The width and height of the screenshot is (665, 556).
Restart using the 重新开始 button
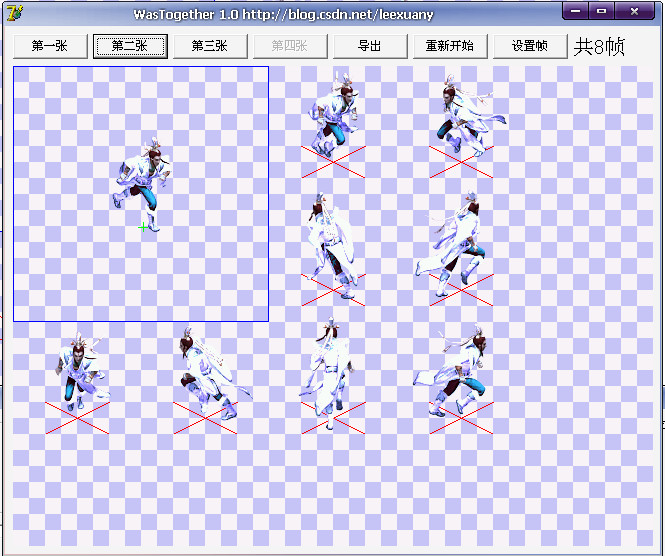coord(450,46)
